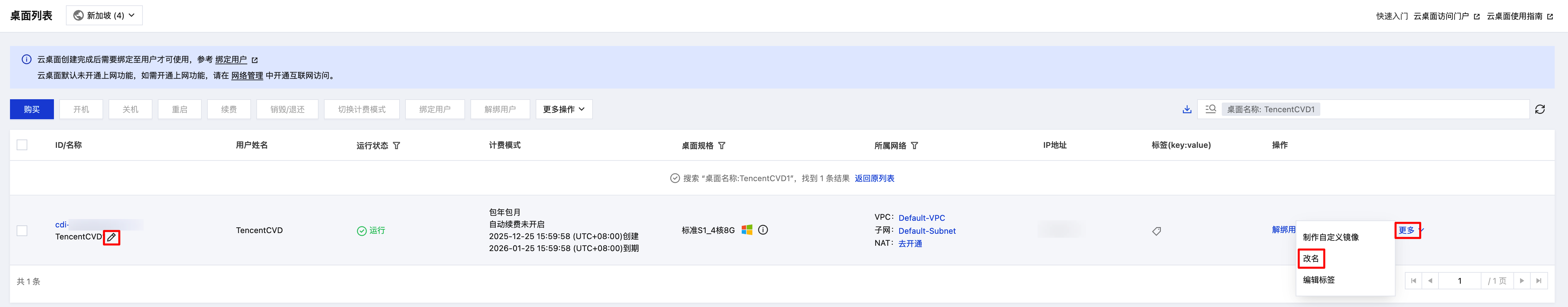This screenshot has width=1568, height=307.
Task: Open the 新加坡 (4) region dropdown
Action: click(104, 15)
